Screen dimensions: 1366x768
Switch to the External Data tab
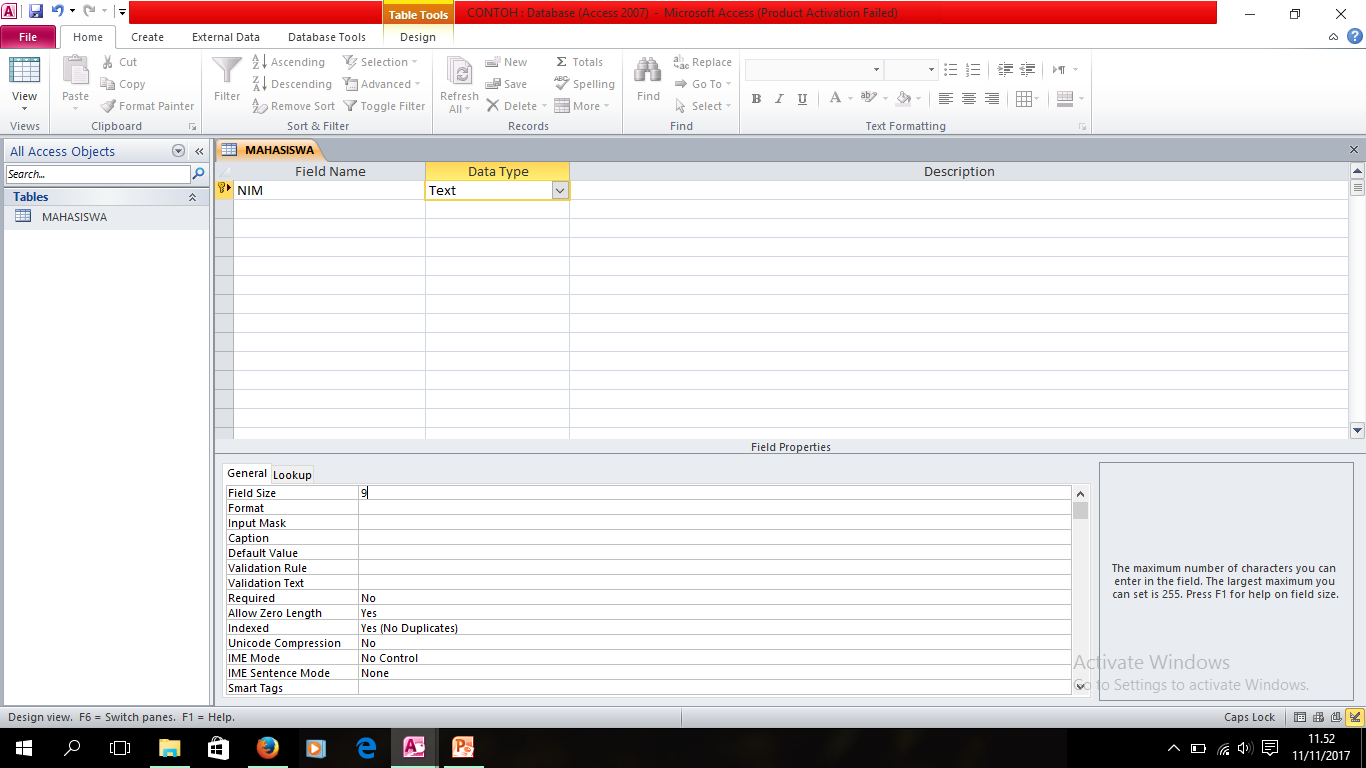[226, 37]
